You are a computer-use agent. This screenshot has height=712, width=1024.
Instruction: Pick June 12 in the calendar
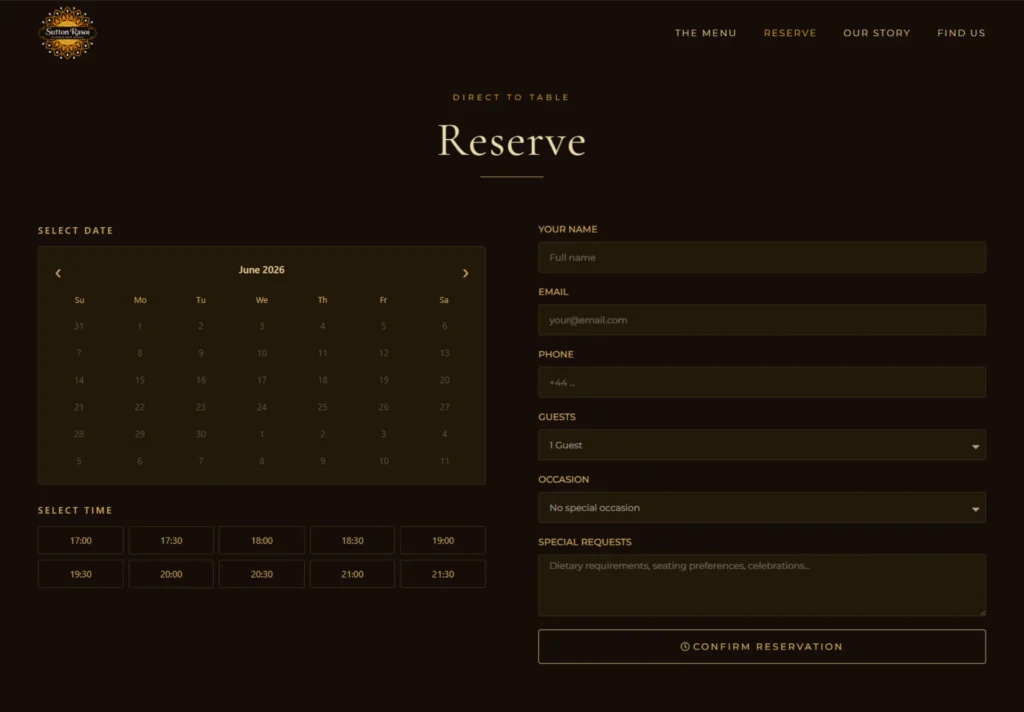(383, 353)
